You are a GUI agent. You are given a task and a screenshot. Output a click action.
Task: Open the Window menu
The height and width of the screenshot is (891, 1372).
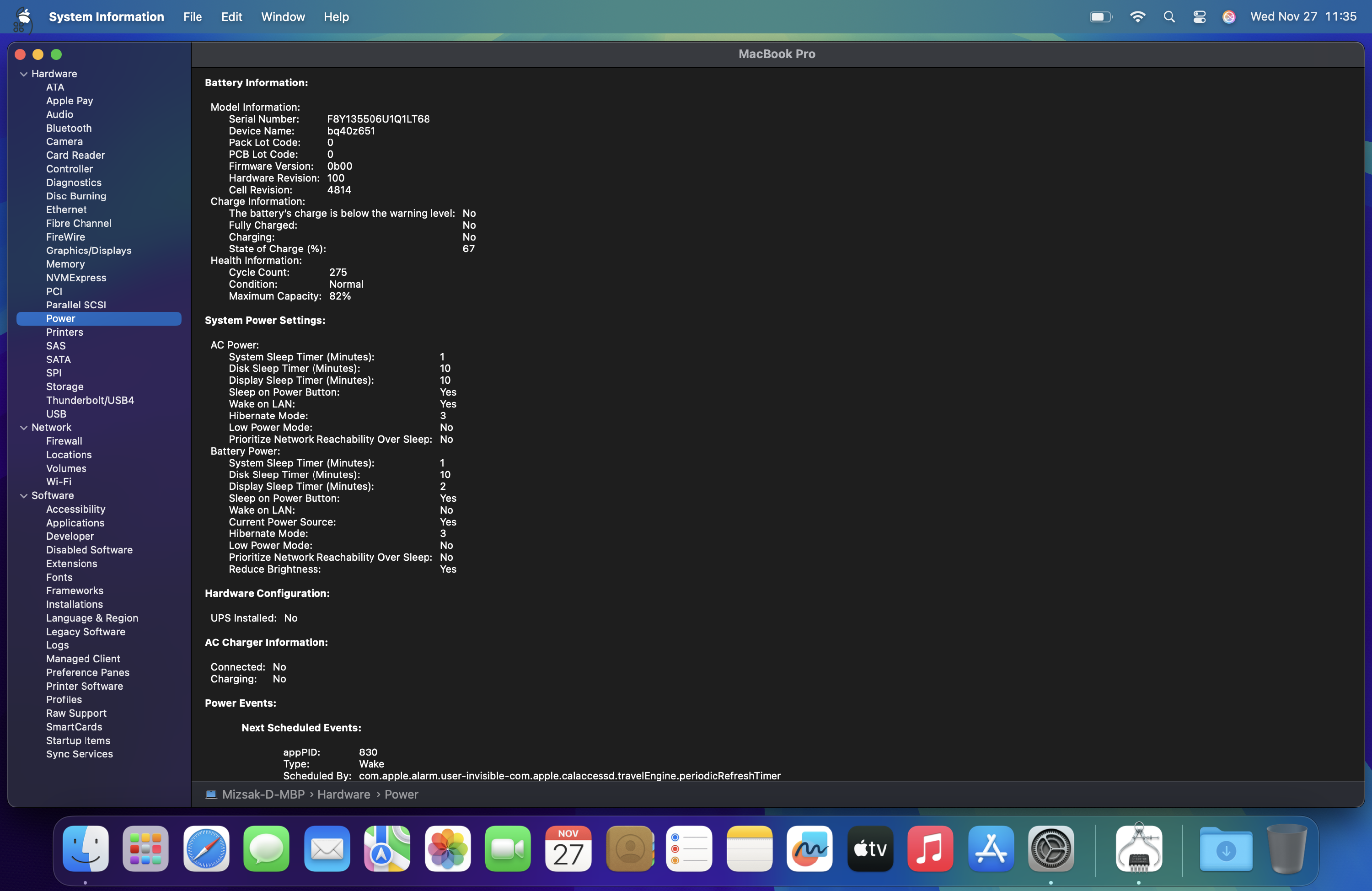tap(283, 17)
